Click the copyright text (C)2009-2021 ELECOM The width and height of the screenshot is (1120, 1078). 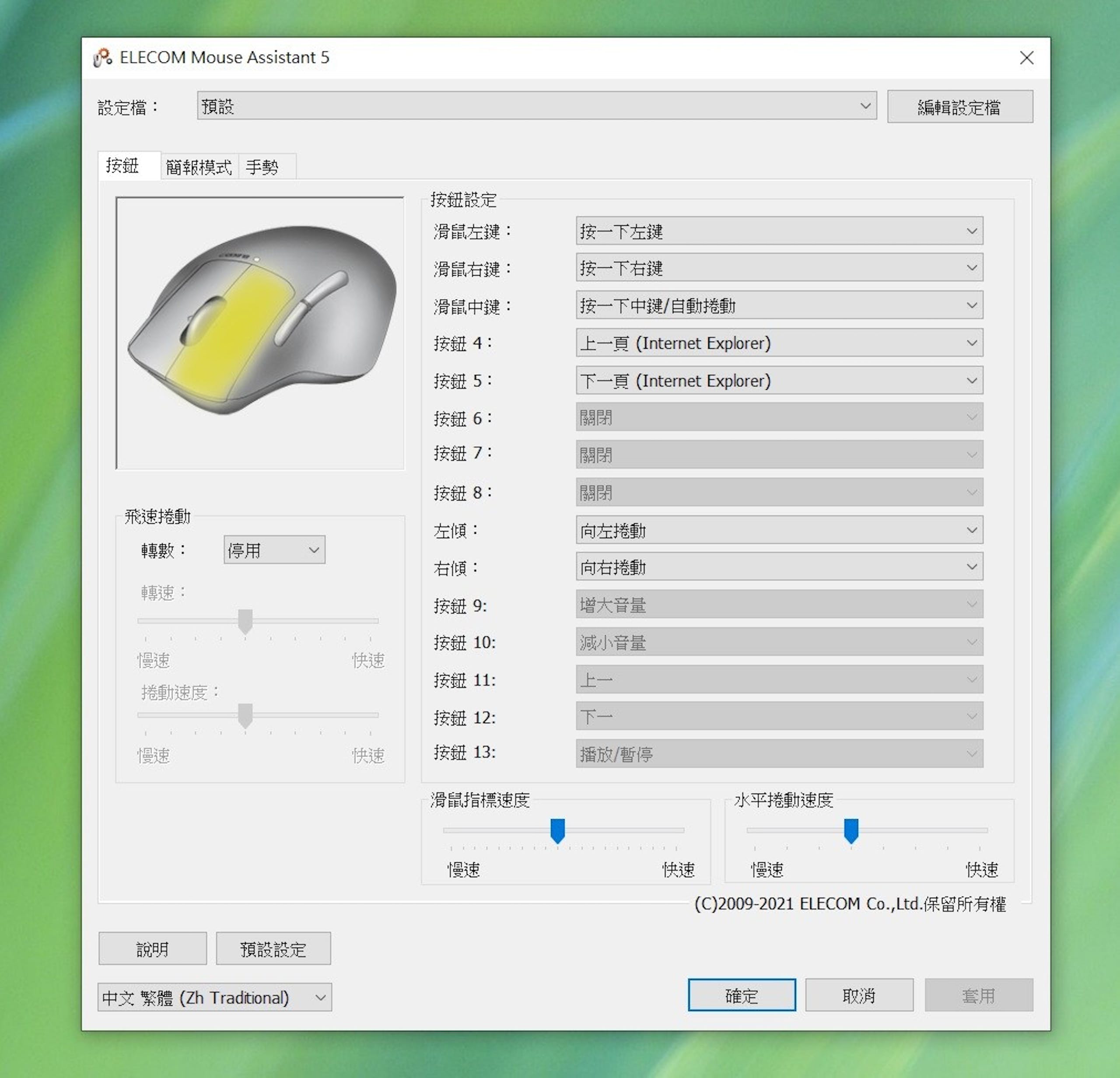pos(850,904)
